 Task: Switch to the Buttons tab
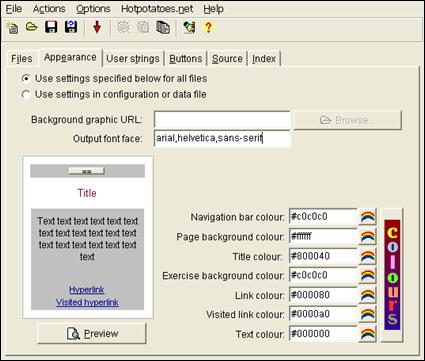coord(186,59)
